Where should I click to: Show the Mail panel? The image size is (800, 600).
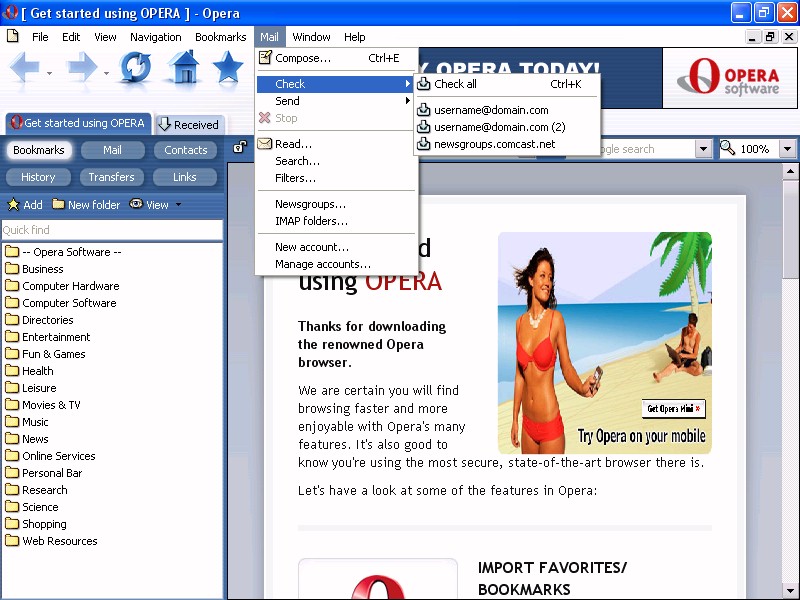point(112,150)
